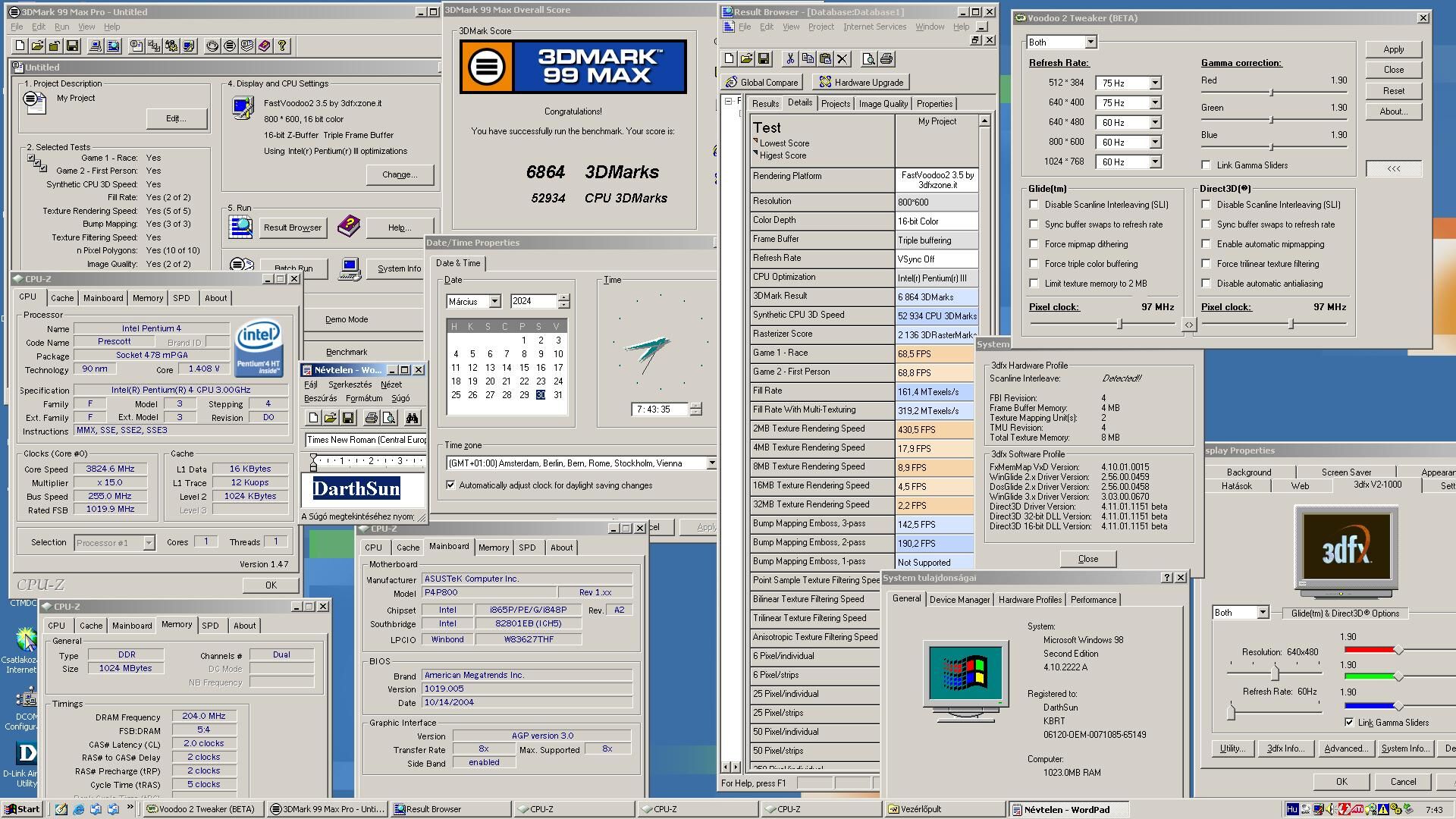
Task: Click the binoculars Find icon in WordPad
Action: click(412, 418)
